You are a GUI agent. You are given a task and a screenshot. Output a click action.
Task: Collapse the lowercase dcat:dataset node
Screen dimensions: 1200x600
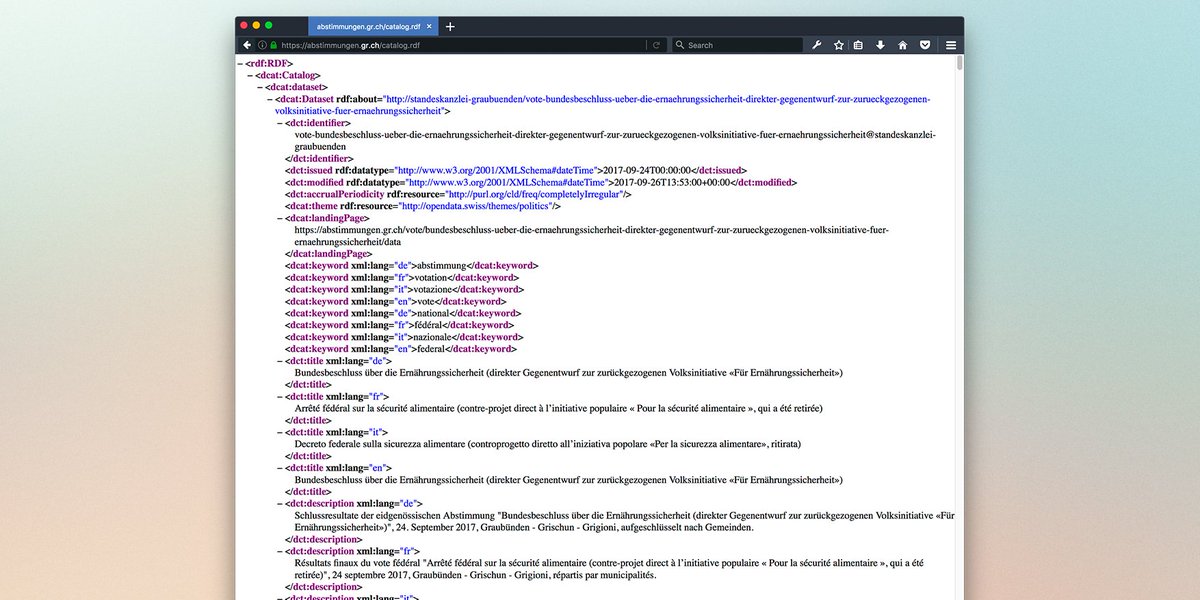260,87
